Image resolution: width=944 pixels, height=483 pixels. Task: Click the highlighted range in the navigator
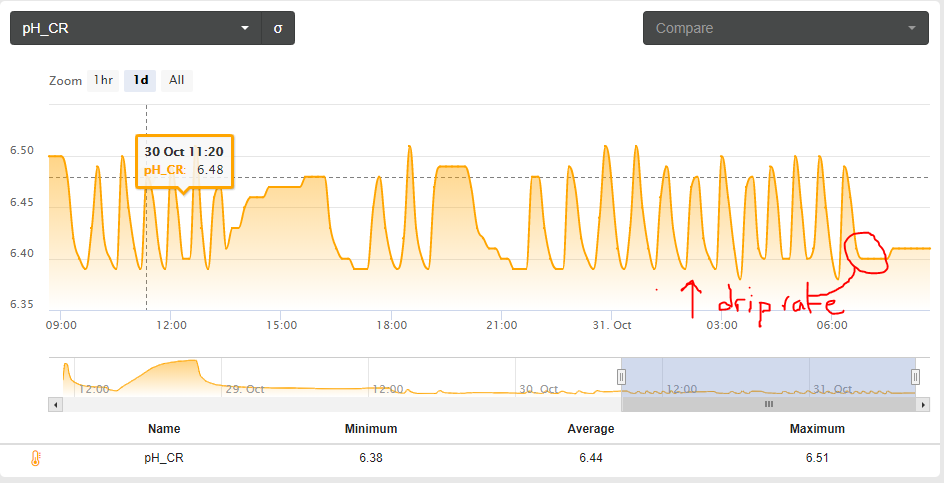pos(768,377)
